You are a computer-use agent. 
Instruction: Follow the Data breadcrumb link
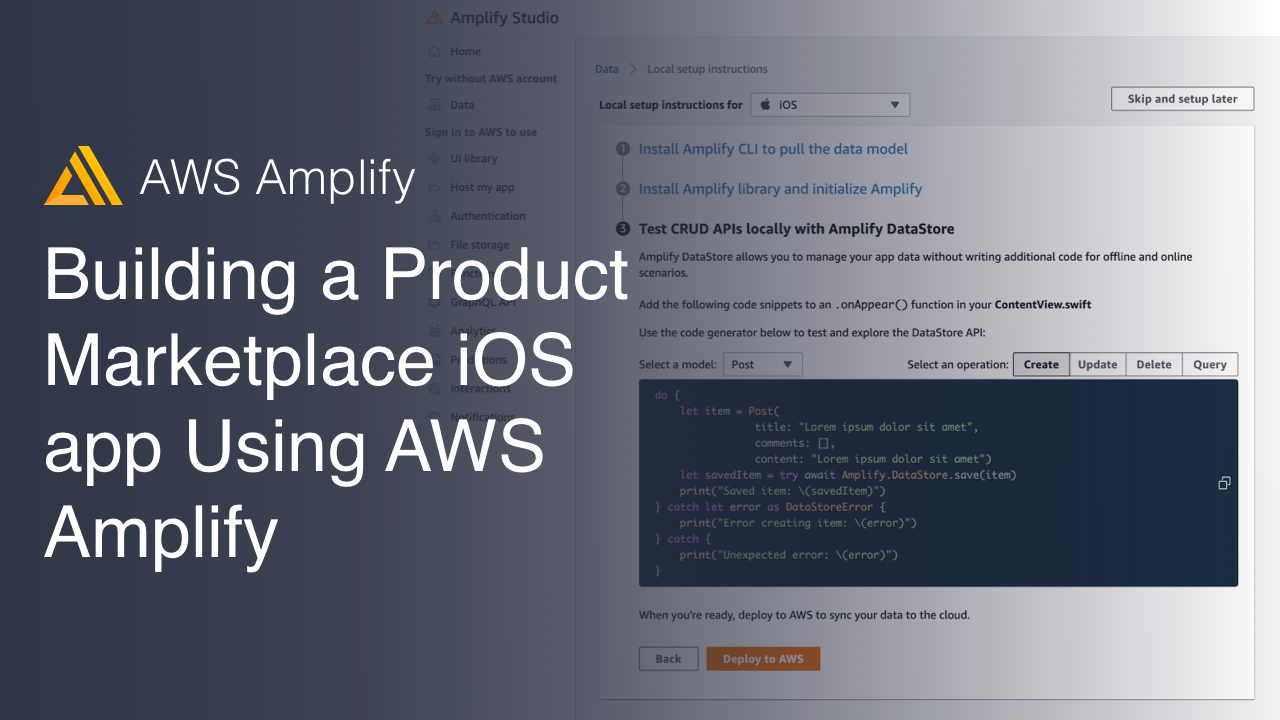[x=606, y=69]
